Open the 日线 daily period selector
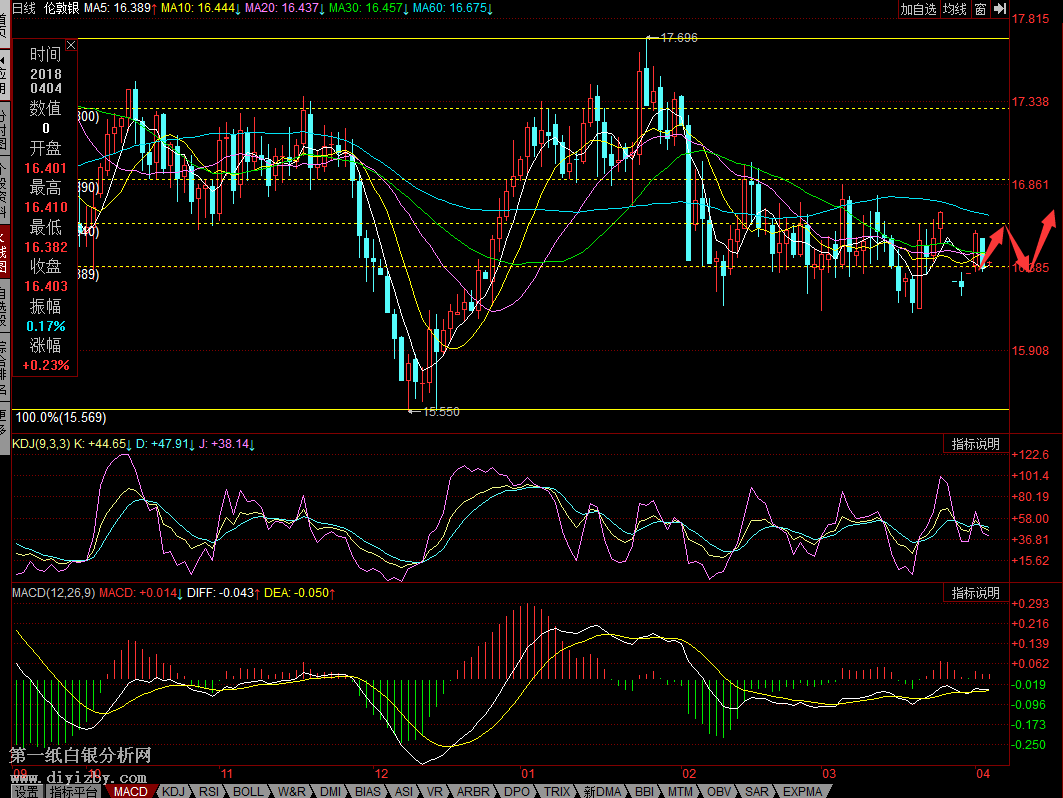 pos(22,8)
